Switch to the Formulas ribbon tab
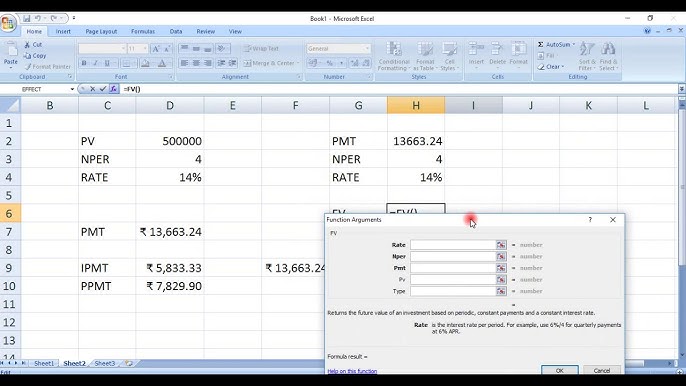Viewport: 686px width, 386px height. pos(143,32)
